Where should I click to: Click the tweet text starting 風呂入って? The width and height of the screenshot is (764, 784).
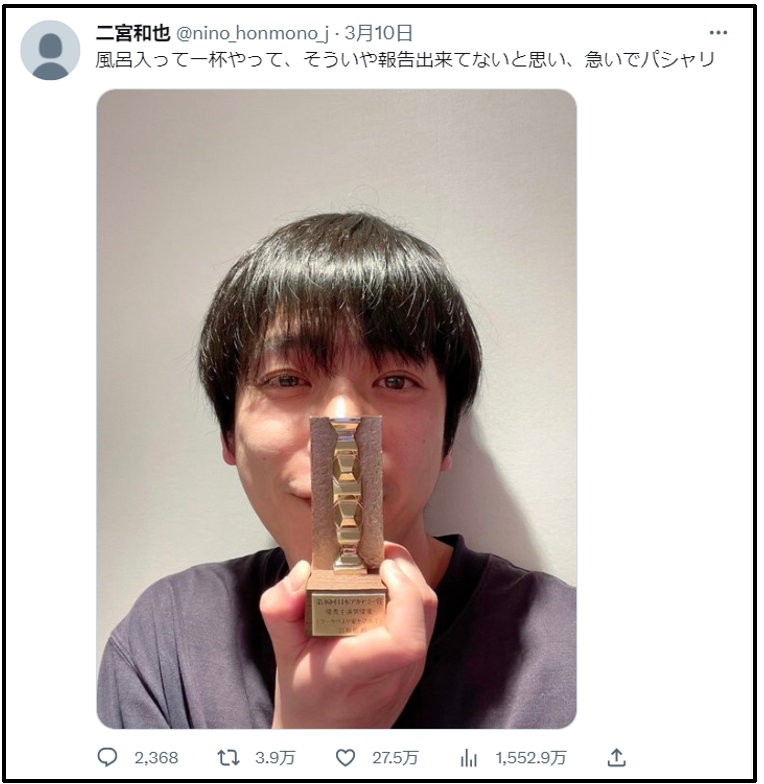pos(405,60)
